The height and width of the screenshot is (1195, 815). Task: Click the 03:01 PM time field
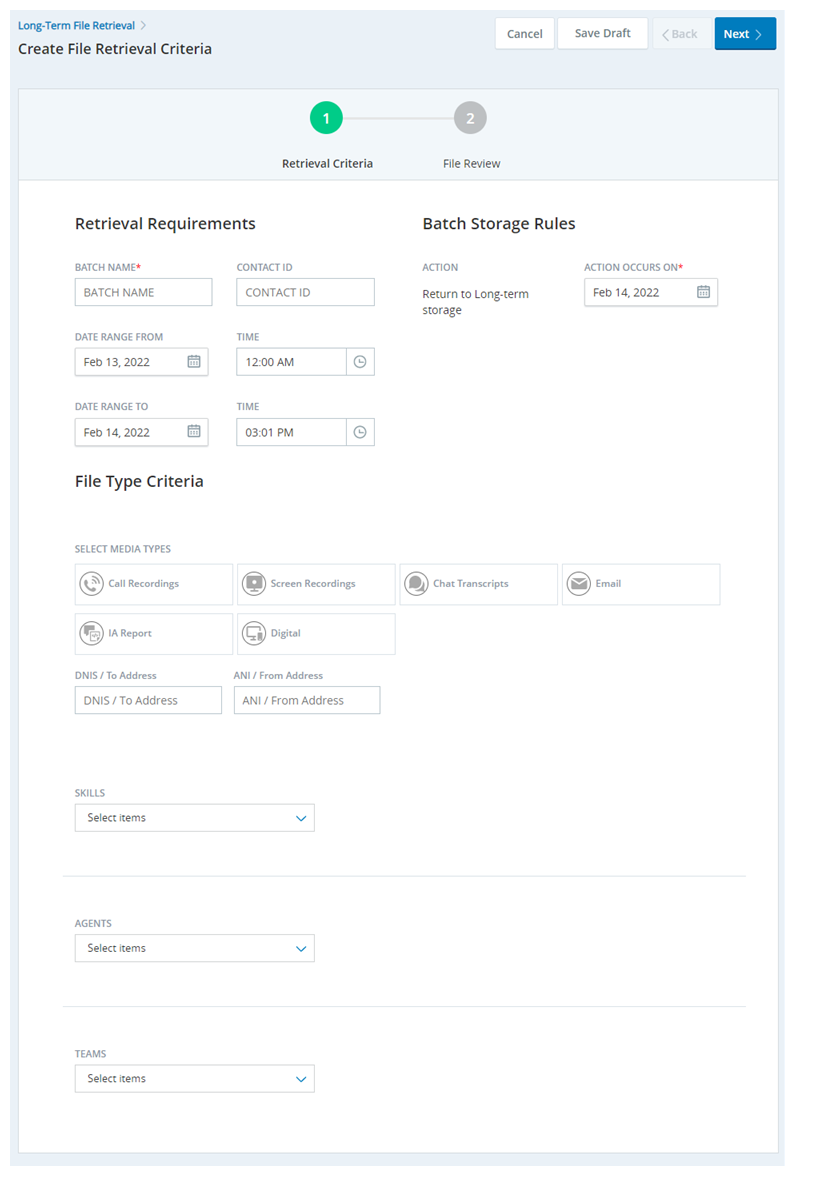pyautogui.click(x=291, y=432)
